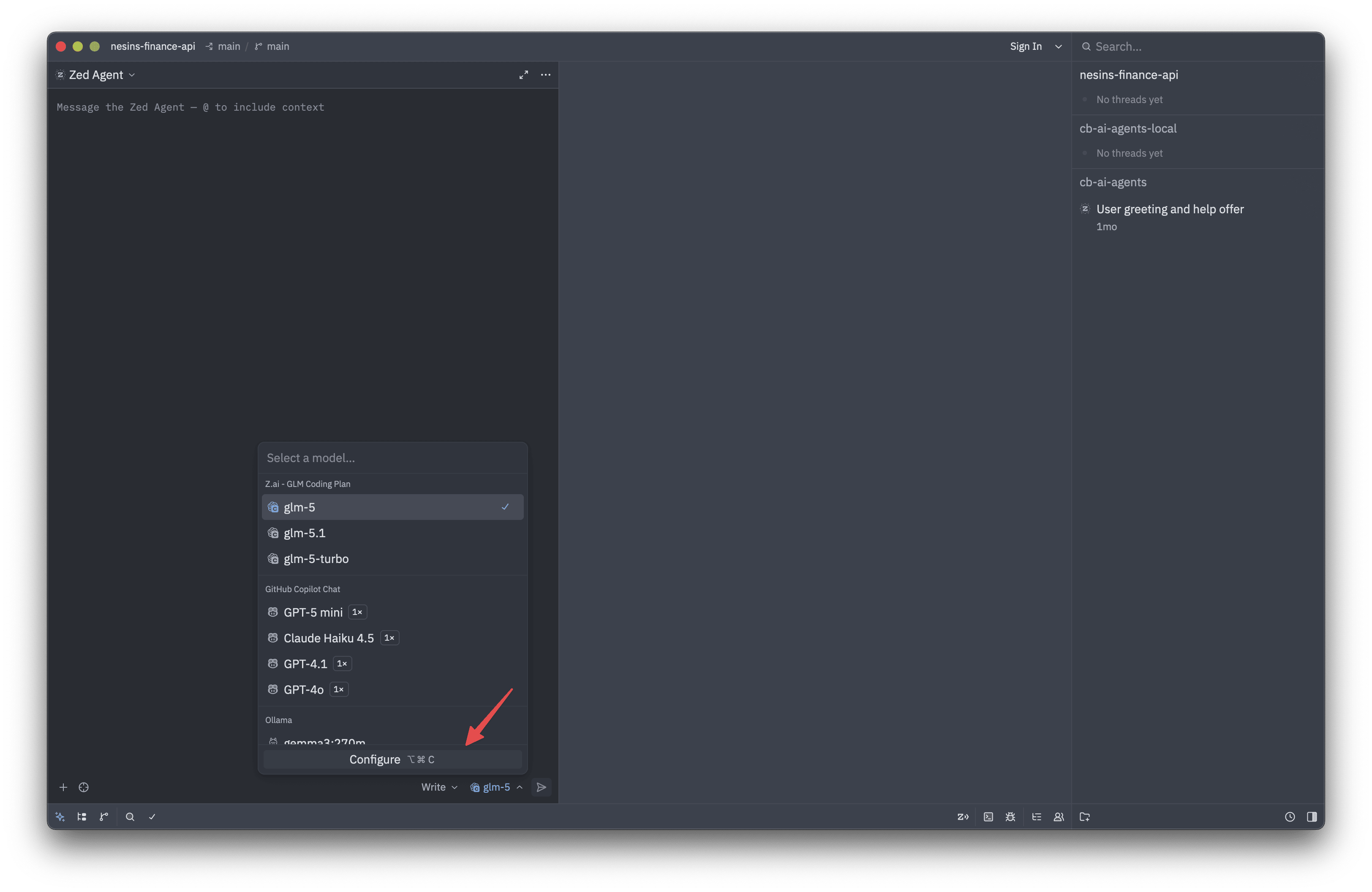Open the Git panel branch icon in status bar
1372x892 pixels.
tap(104, 816)
